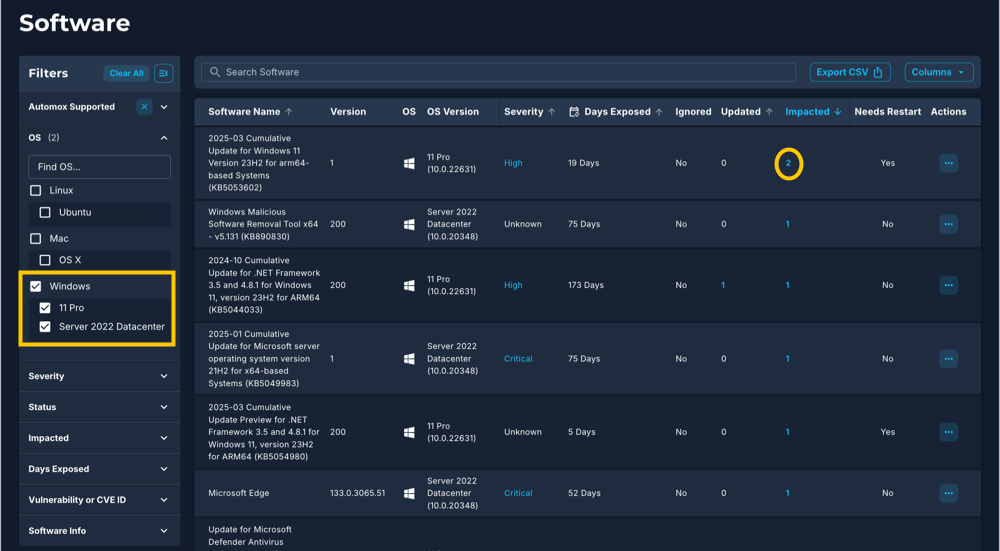Image resolution: width=1000 pixels, height=551 pixels.
Task: Expand the Days Exposed filter section
Action: coord(164,469)
